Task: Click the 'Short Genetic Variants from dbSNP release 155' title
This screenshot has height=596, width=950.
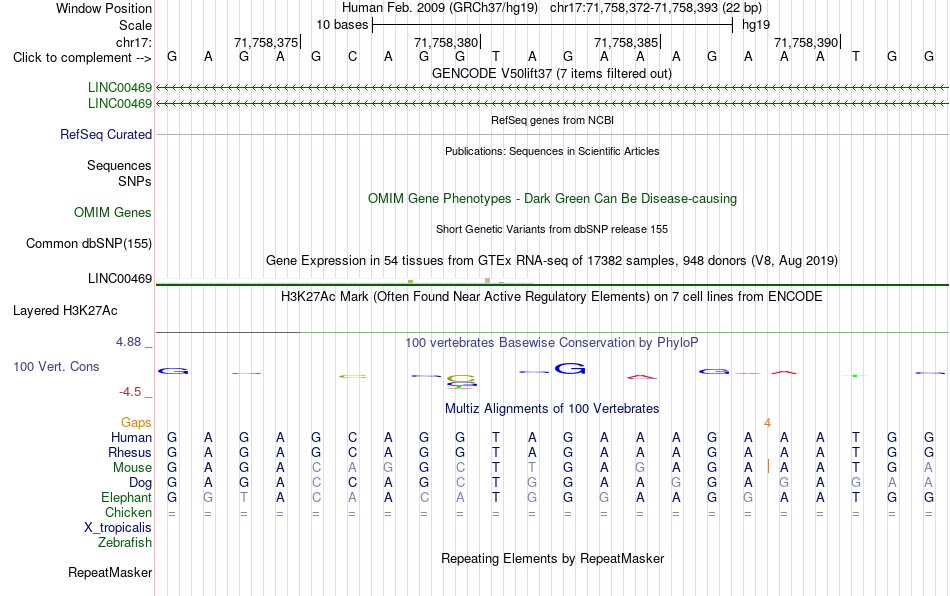Action: pyautogui.click(x=552, y=229)
